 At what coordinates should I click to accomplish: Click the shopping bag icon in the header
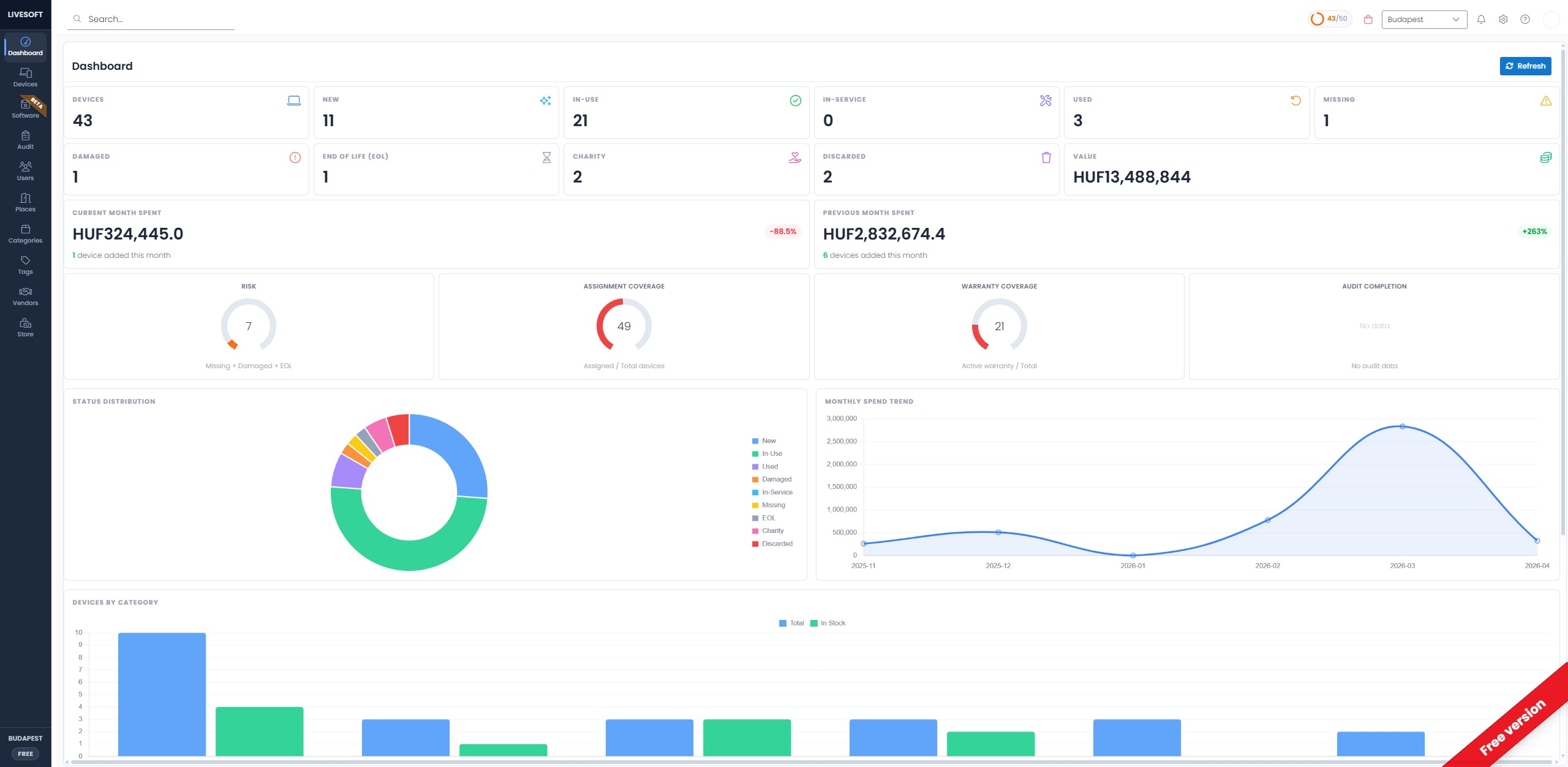[1368, 19]
